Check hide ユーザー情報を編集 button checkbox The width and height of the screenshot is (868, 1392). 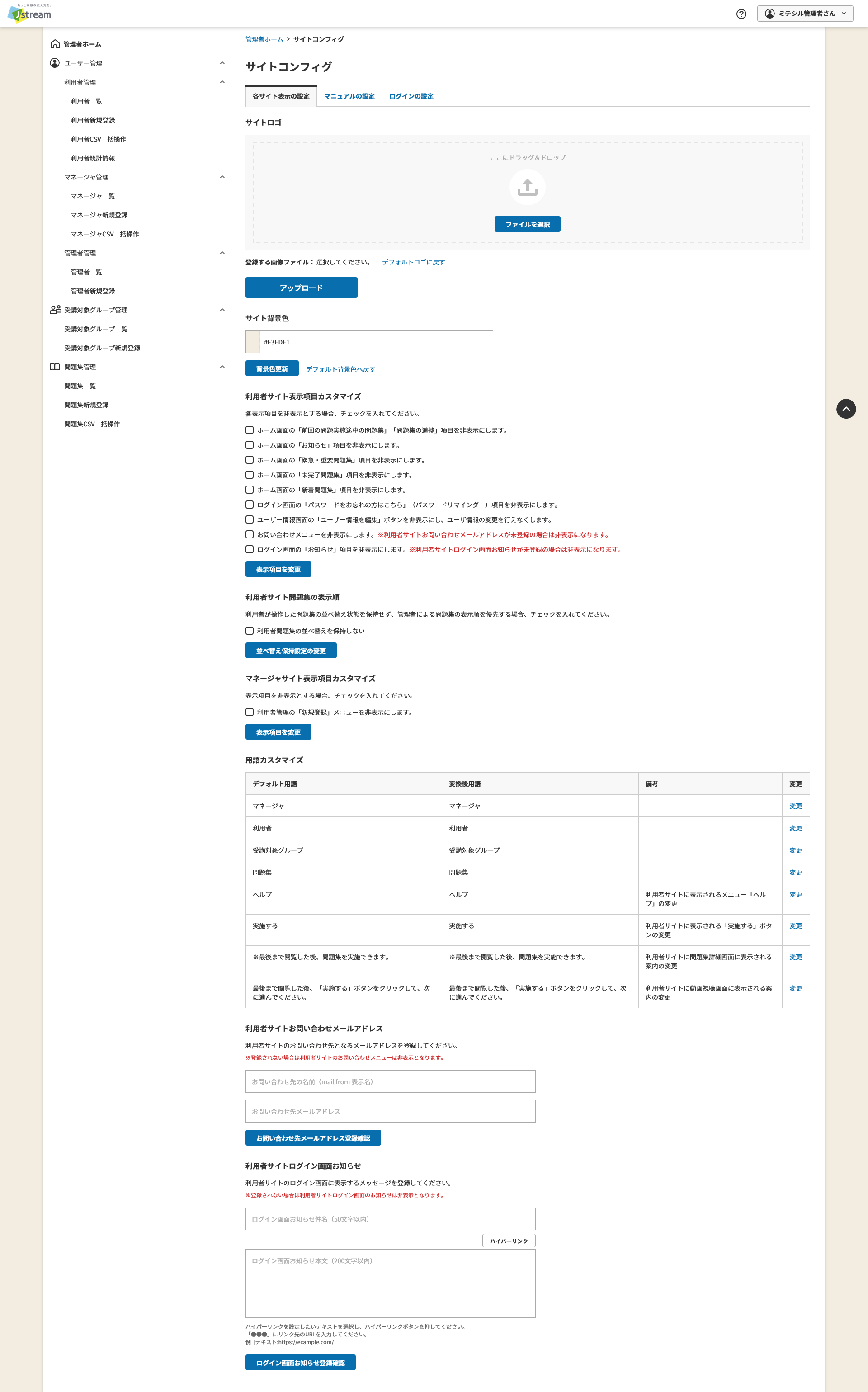pos(249,519)
